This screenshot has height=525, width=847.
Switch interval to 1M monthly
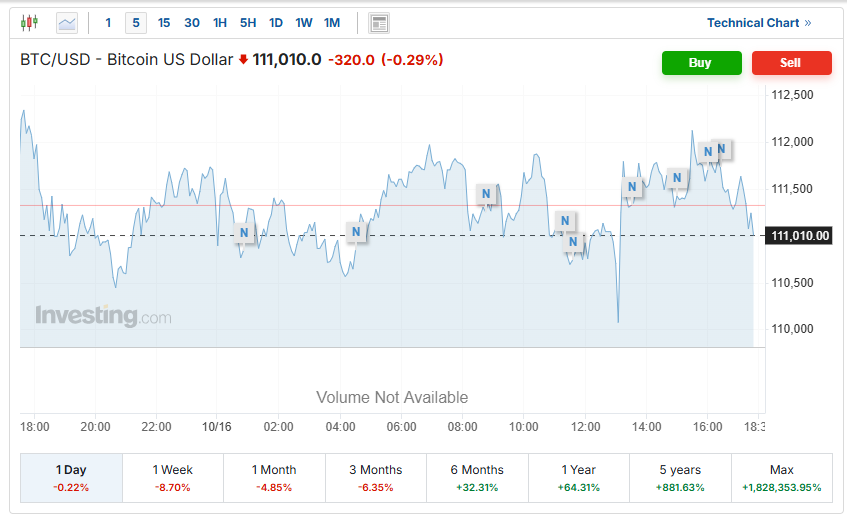(x=332, y=22)
